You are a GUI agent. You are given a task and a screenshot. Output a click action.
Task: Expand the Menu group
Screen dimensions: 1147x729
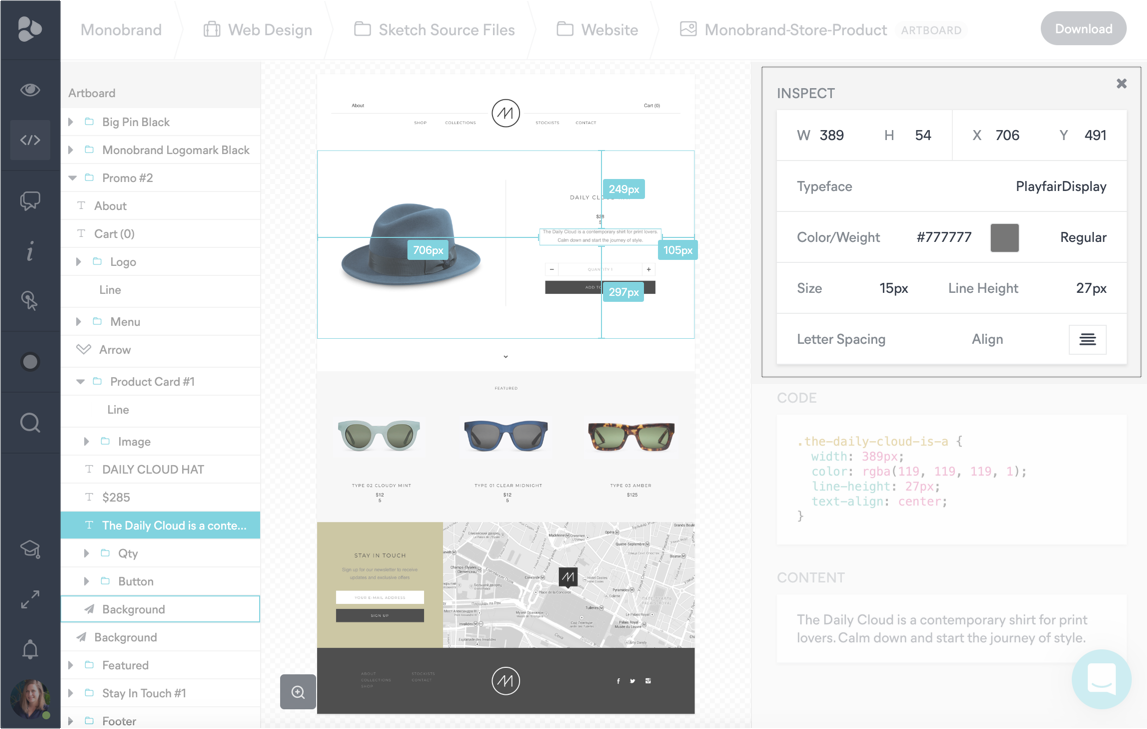79,322
